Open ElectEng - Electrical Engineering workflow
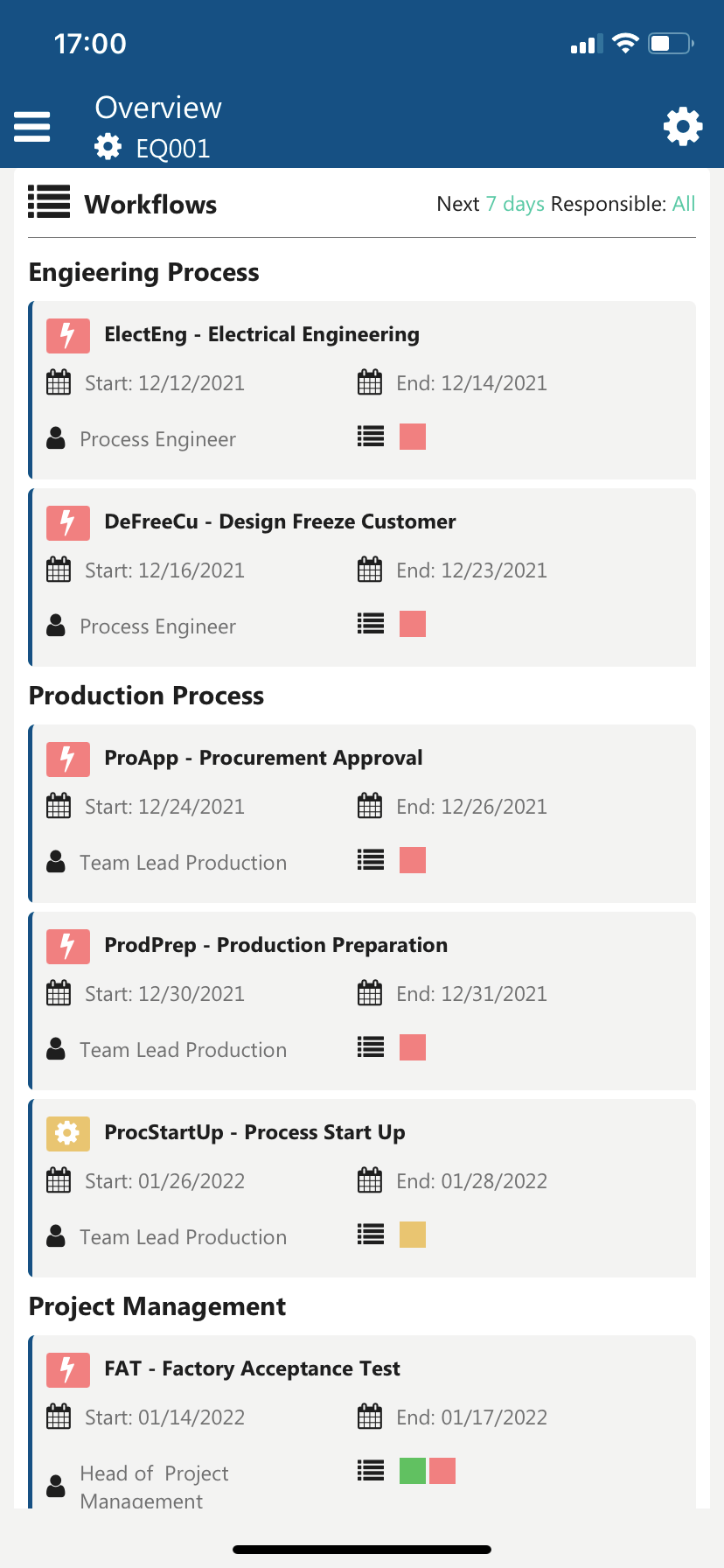The image size is (724, 1568). 261,334
